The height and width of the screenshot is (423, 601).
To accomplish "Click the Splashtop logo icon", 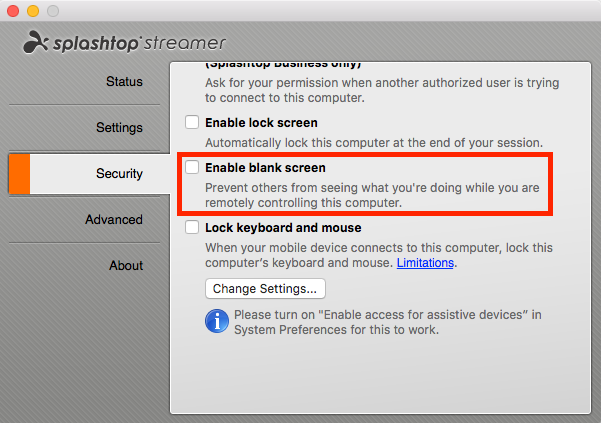I will tap(36, 42).
